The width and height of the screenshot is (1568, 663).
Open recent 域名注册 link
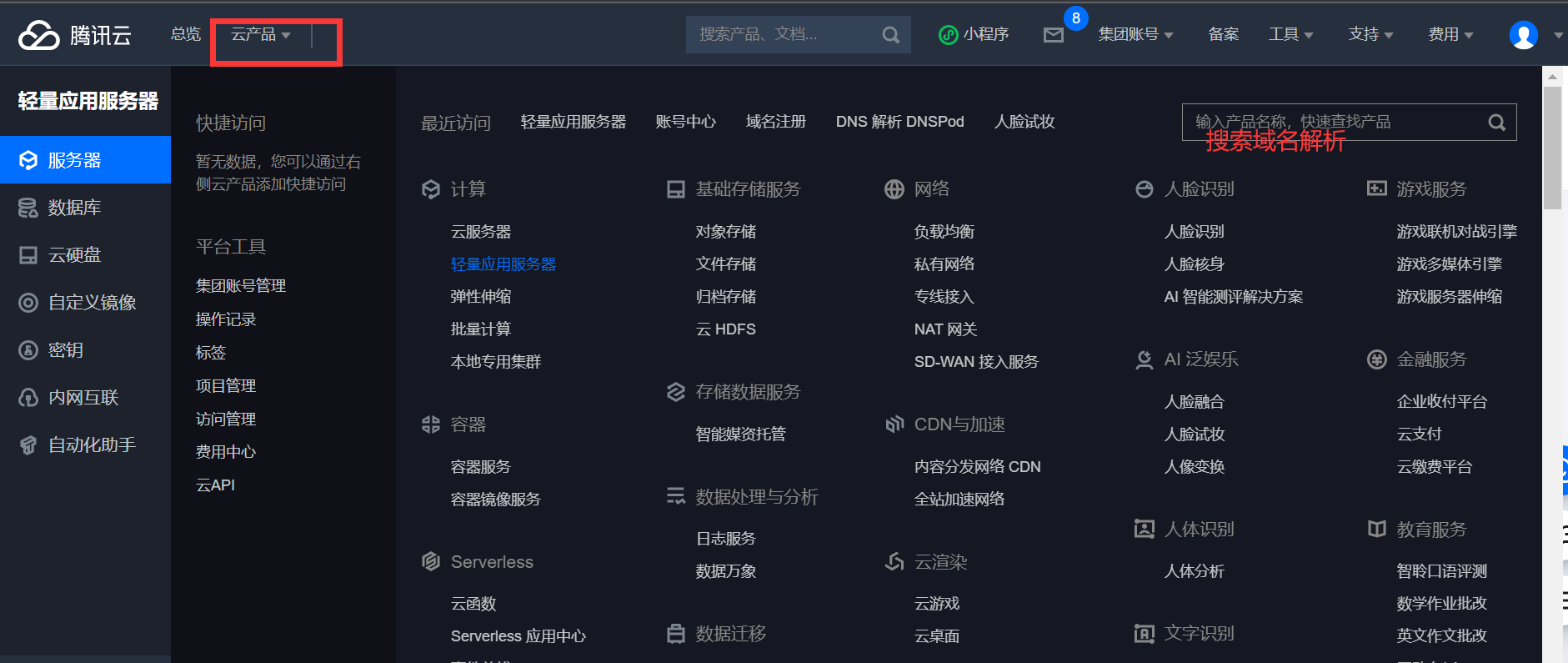(776, 122)
